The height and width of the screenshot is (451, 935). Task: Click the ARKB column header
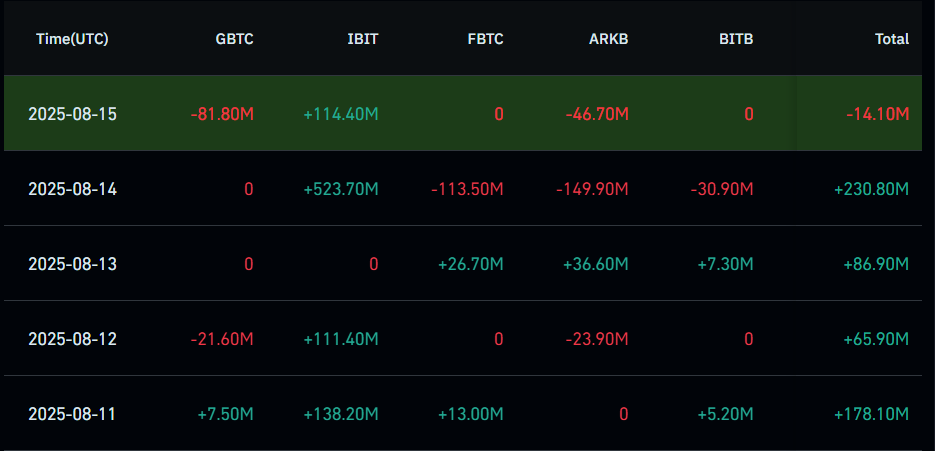tap(609, 39)
